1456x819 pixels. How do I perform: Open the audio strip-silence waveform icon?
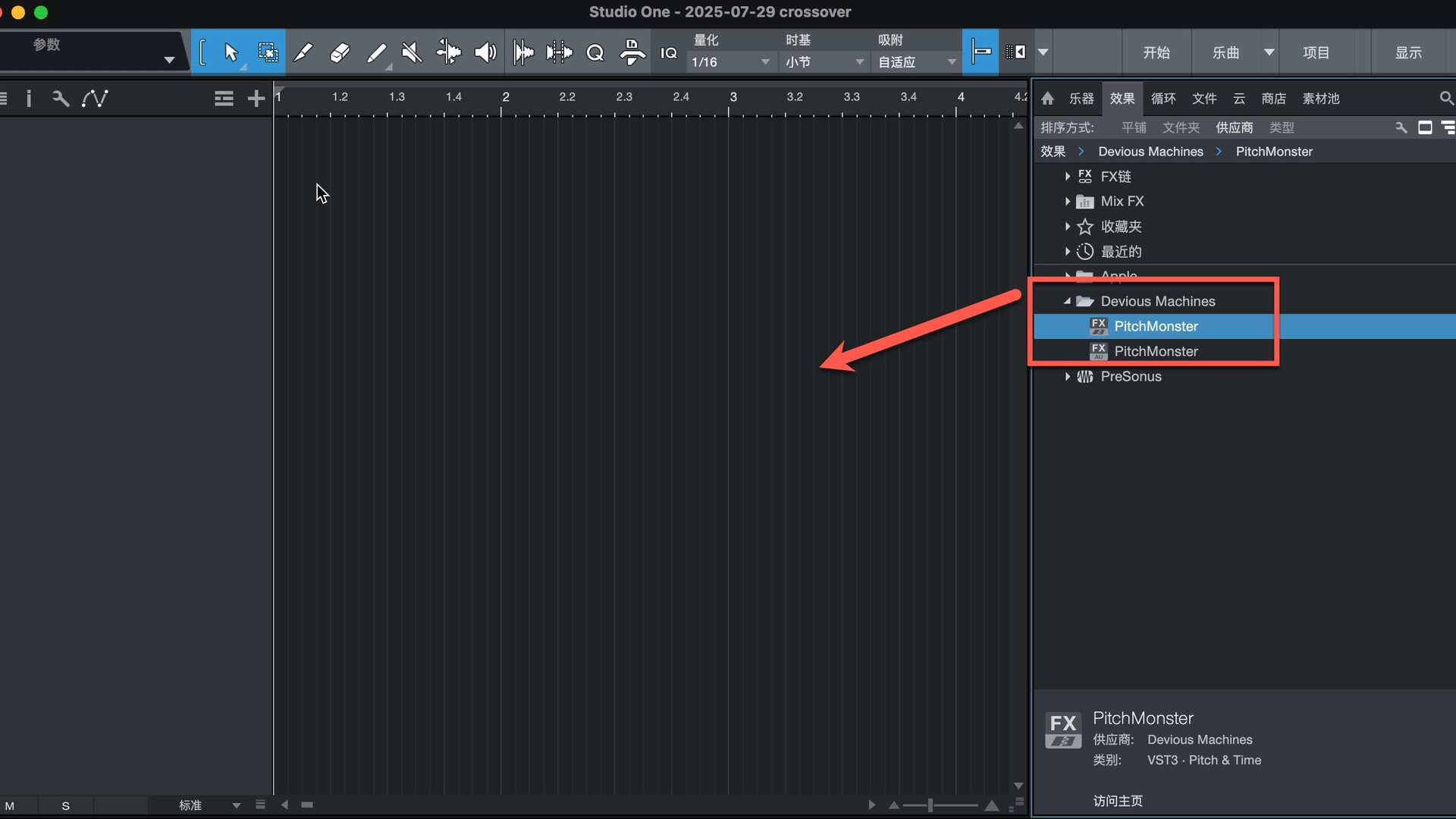pos(523,52)
